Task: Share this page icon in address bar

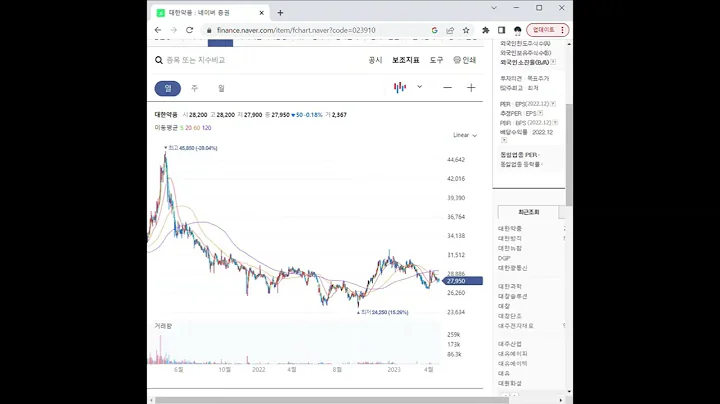Action: (450, 30)
